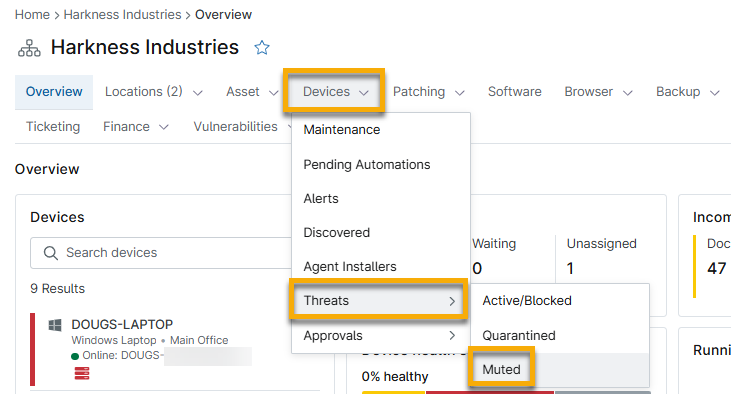Viewport: 731px width, 394px height.
Task: Open the DOUGS-LAPTOP device entry
Action: tap(122, 325)
